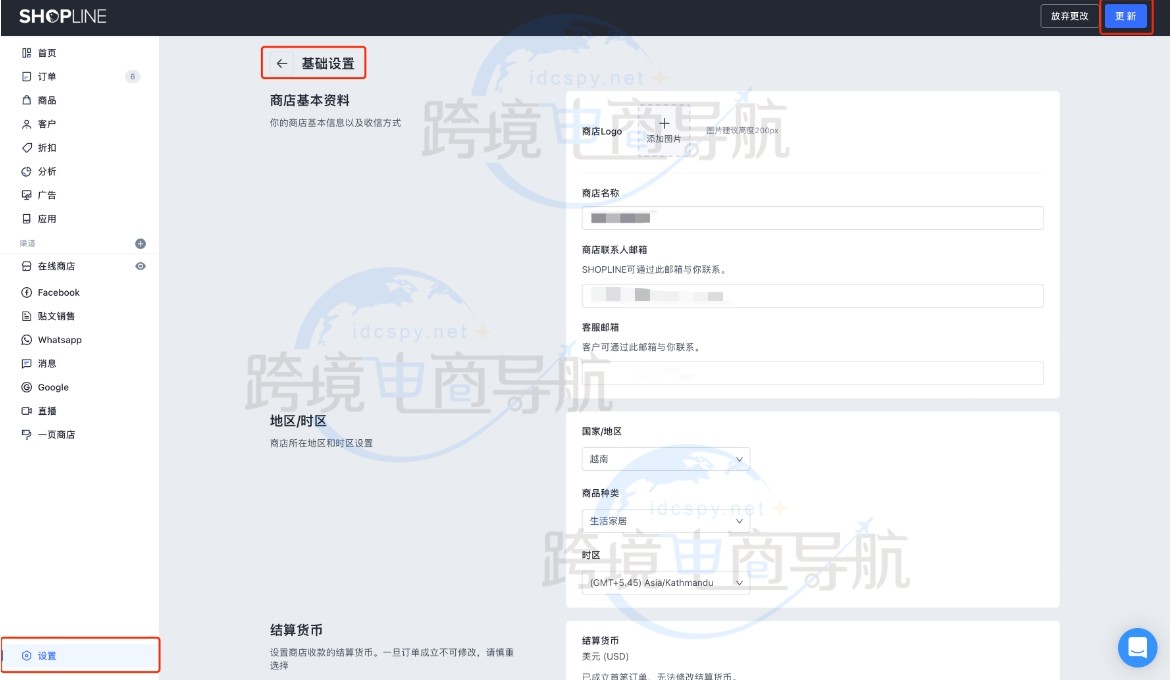
Task: Open 直播 in the sidebar
Action: [47, 411]
